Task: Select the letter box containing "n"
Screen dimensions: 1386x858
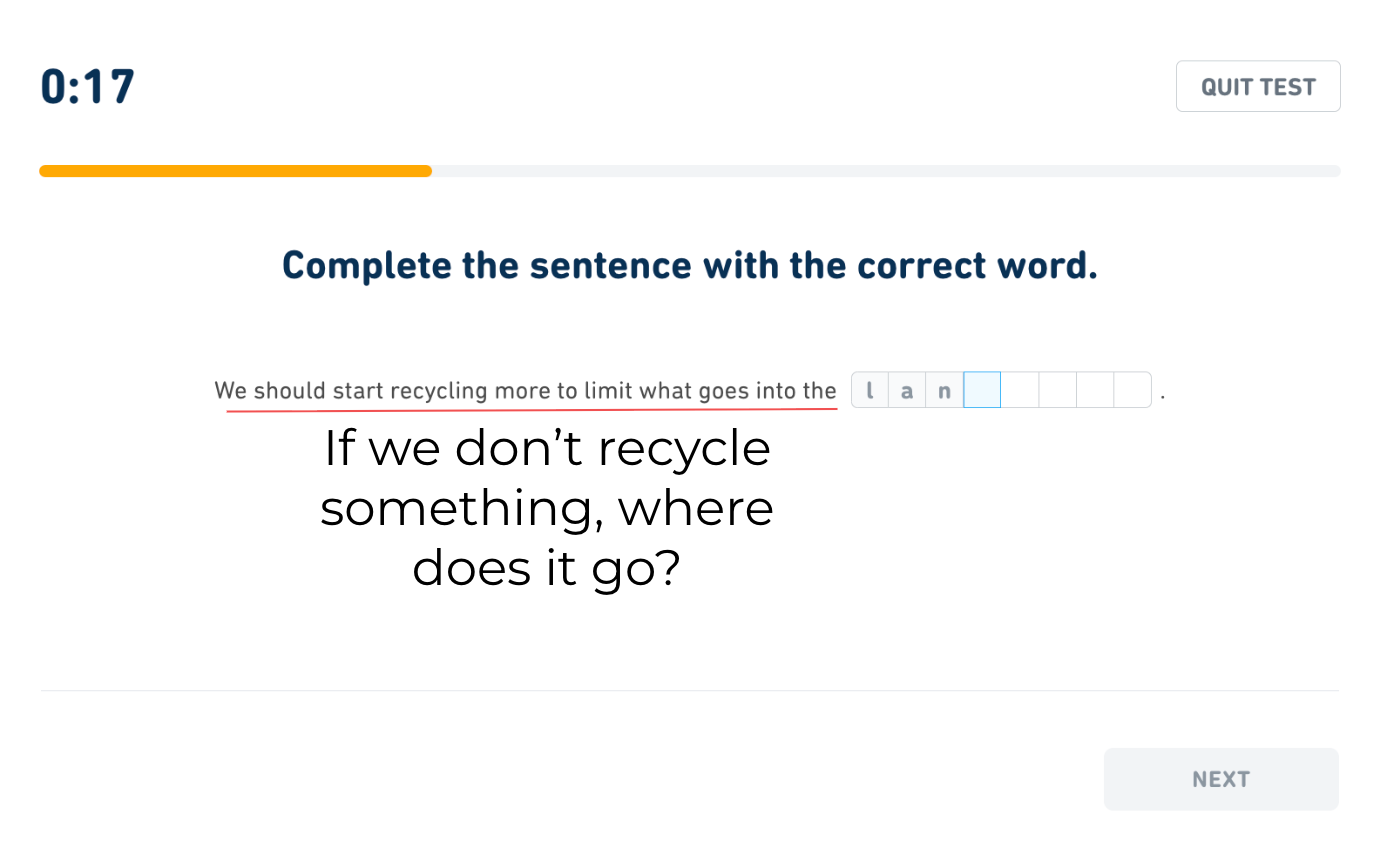Action: pyautogui.click(x=944, y=390)
